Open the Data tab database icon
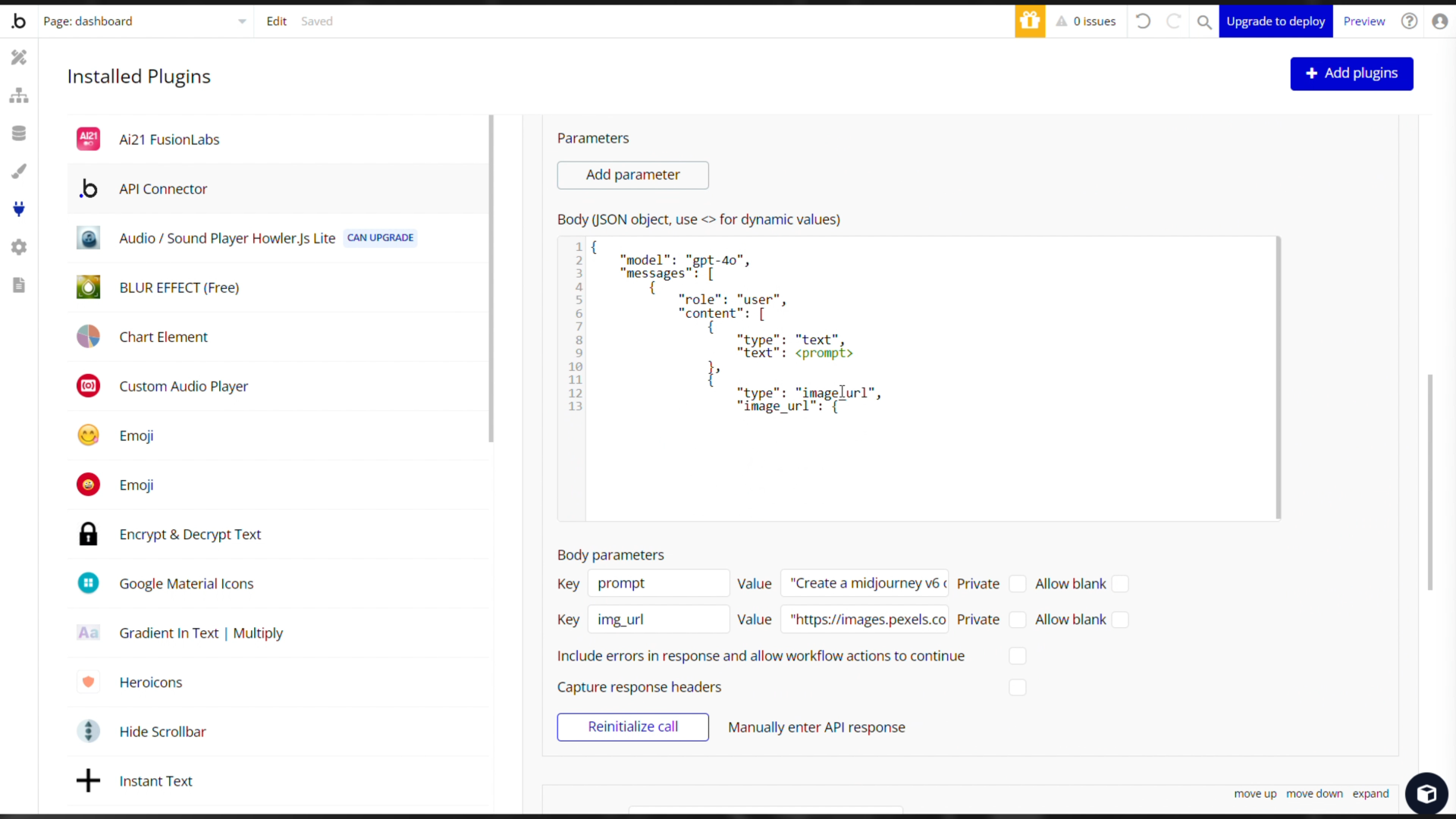The height and width of the screenshot is (819, 1456). (19, 133)
